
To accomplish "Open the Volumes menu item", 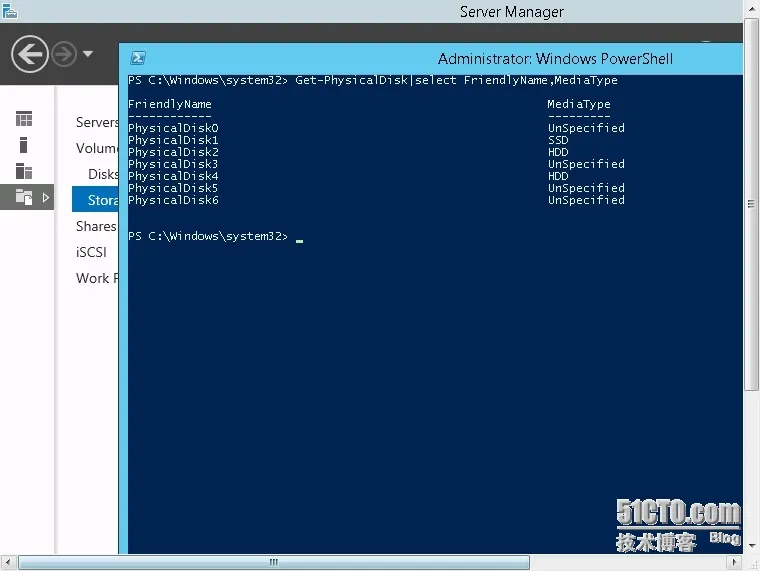I will coord(97,148).
